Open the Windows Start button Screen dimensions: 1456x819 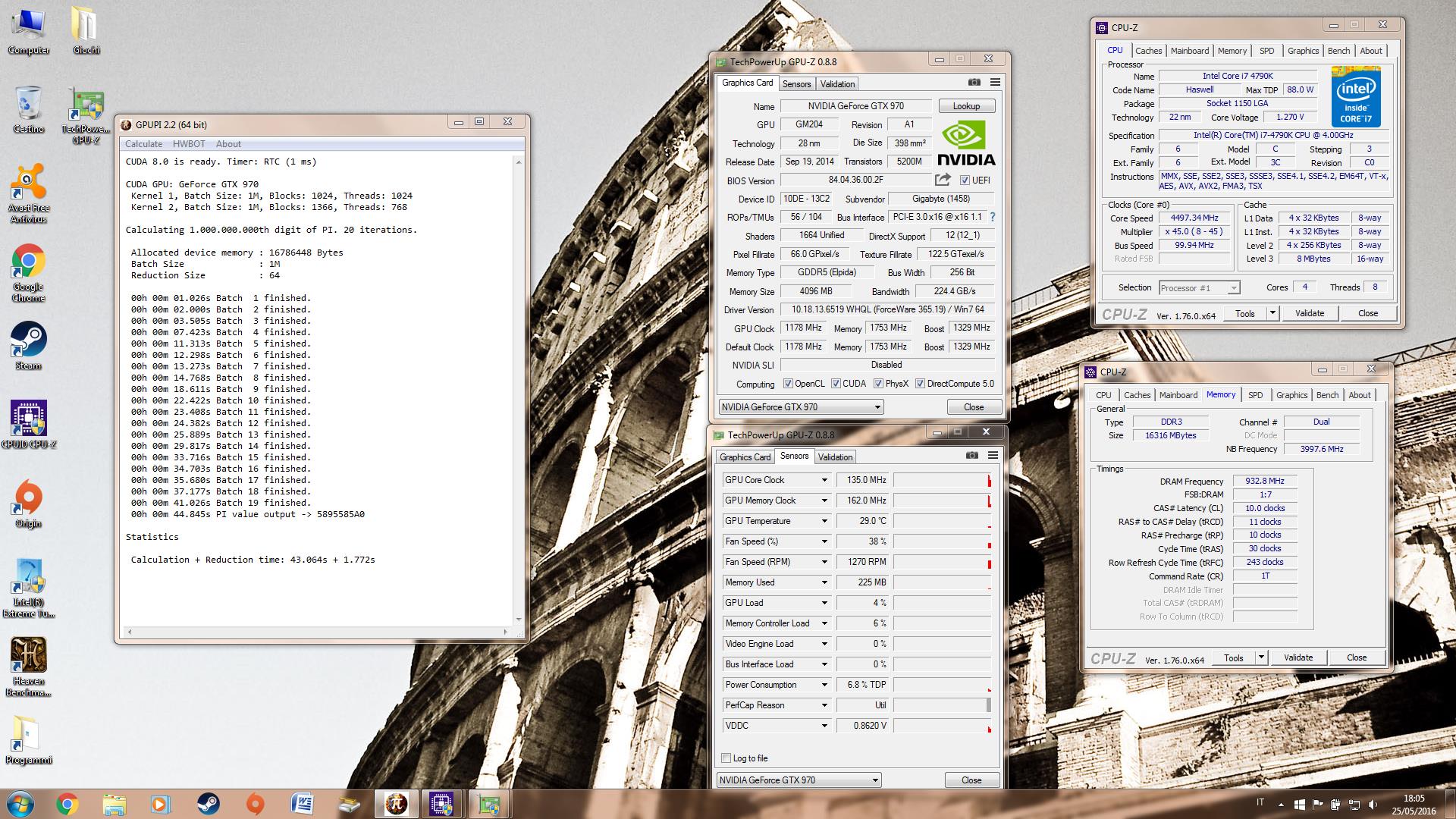[20, 804]
